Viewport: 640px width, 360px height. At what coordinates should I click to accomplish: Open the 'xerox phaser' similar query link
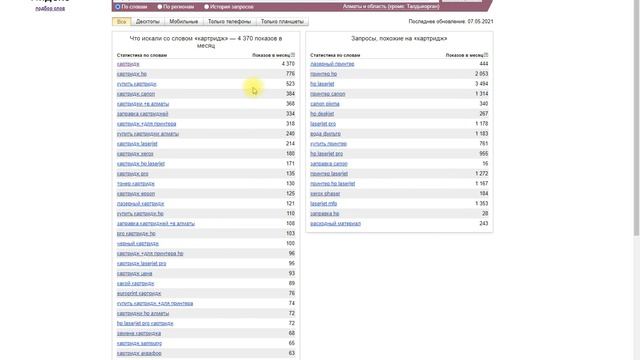pos(325,194)
